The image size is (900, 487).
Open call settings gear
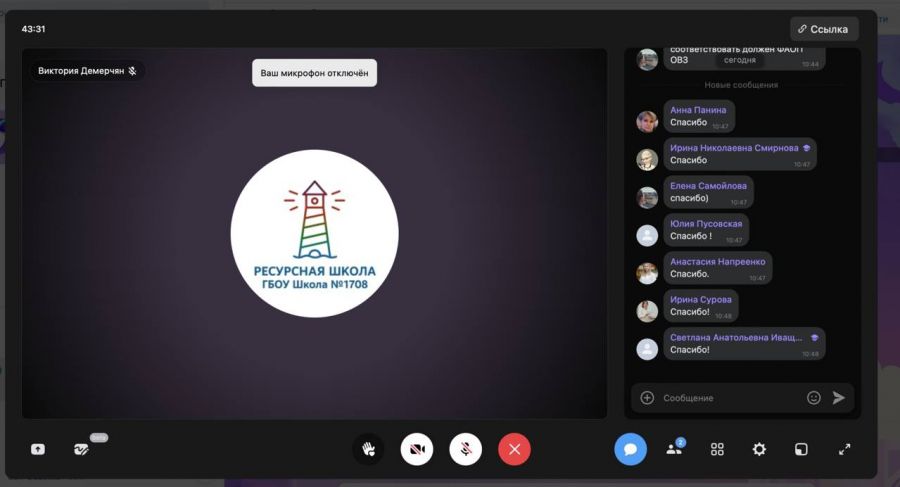[759, 449]
